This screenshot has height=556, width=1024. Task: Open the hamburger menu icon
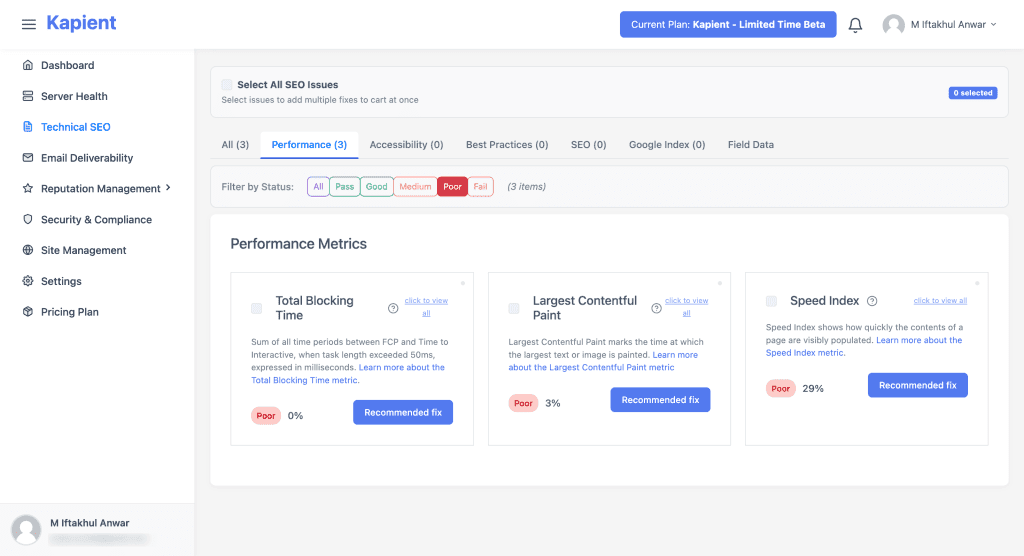click(x=29, y=24)
